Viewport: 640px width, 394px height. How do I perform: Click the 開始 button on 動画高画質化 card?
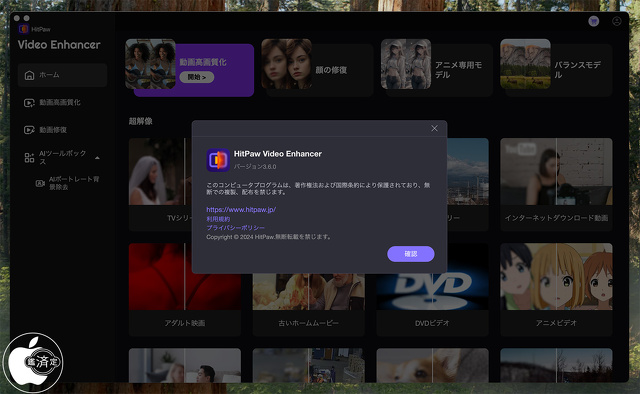[197, 77]
